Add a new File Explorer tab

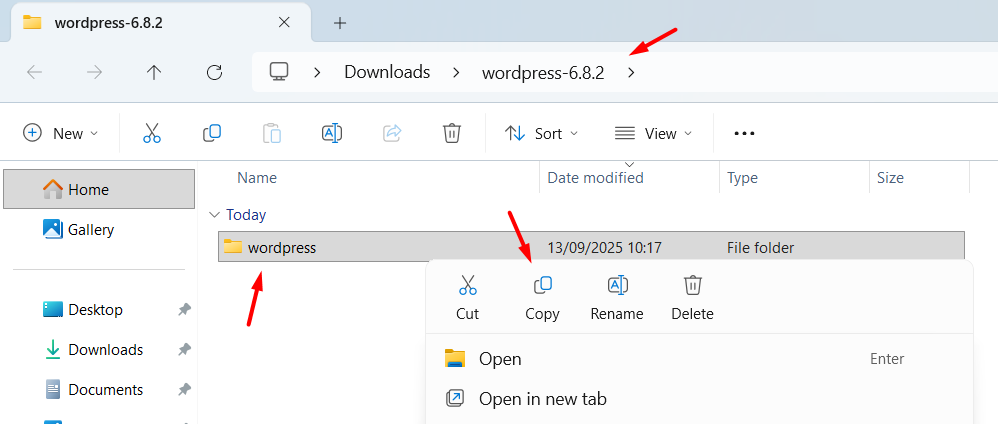pyautogui.click(x=340, y=22)
